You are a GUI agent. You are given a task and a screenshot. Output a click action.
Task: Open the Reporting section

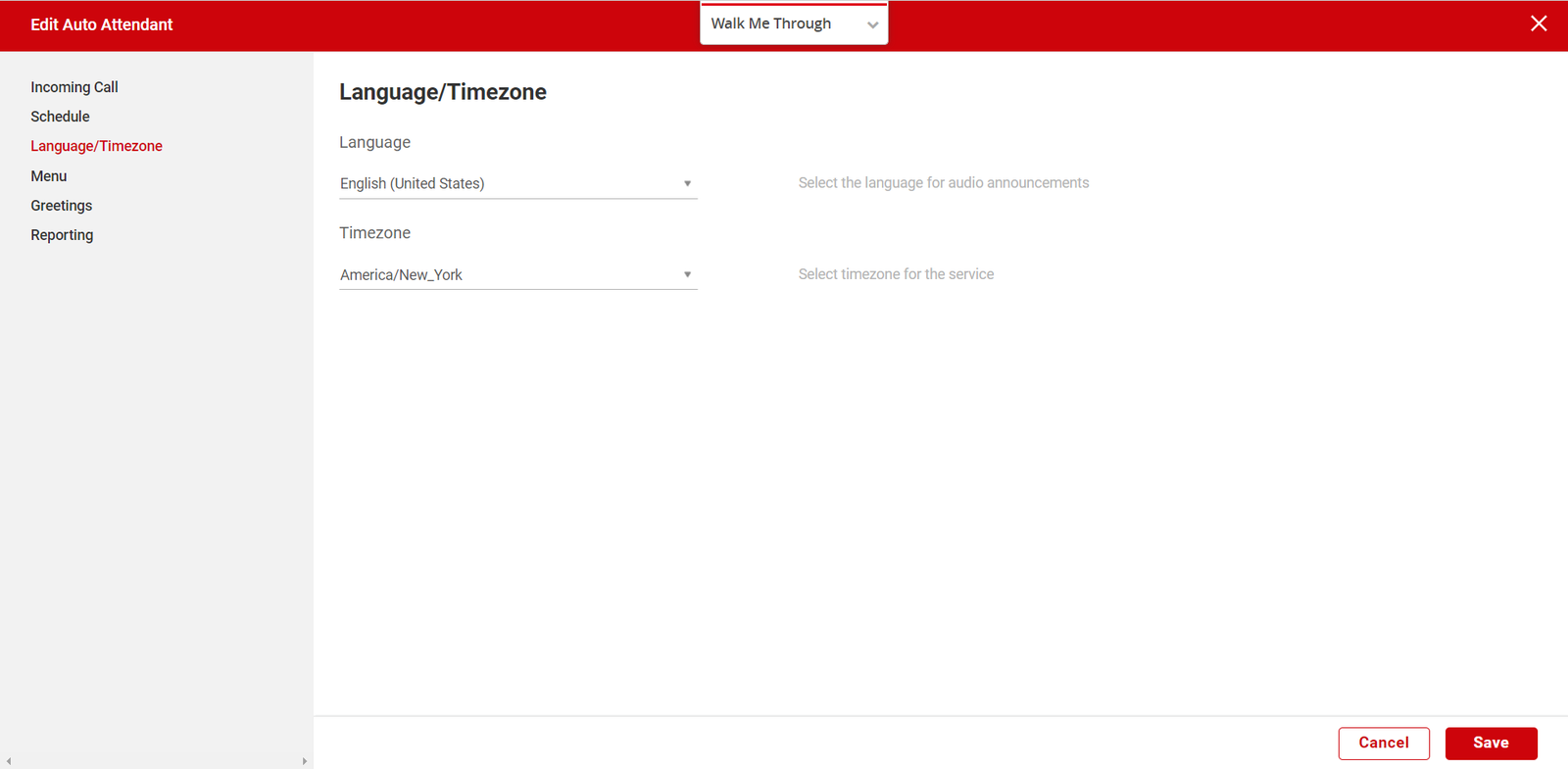coord(62,235)
